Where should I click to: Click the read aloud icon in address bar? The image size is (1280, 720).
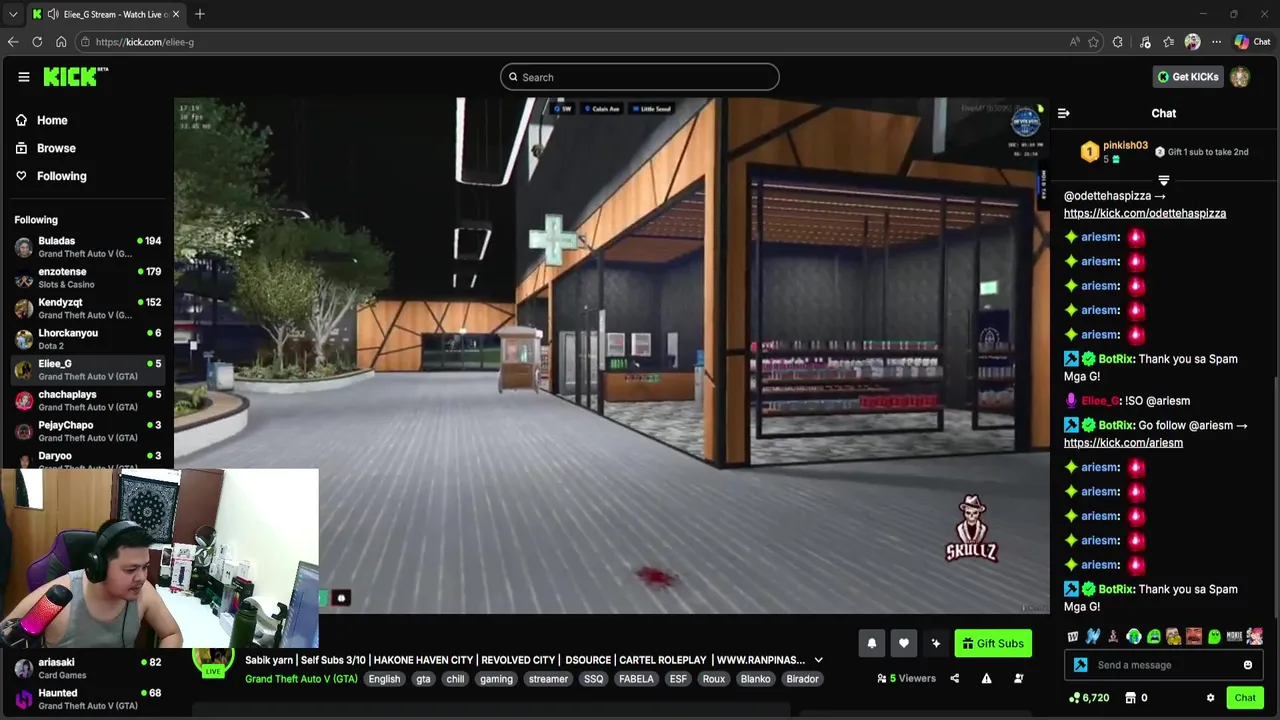pos(1074,42)
